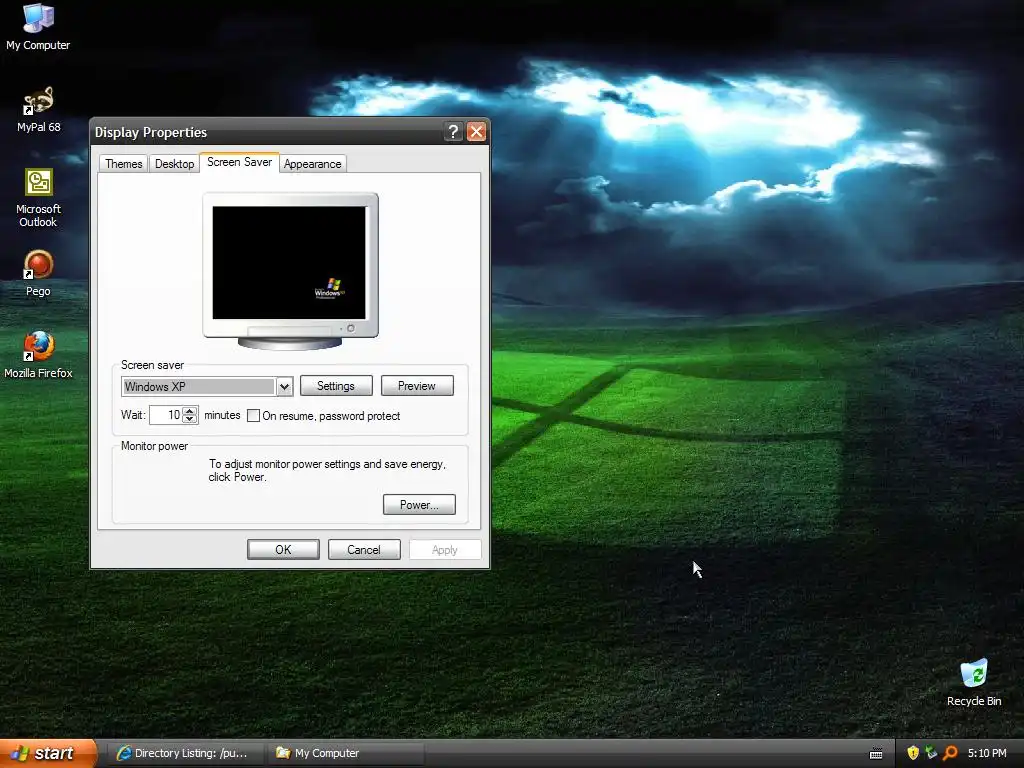Viewport: 1024px width, 768px height.
Task: Switch to Directory Listing taskbar window
Action: [185, 753]
